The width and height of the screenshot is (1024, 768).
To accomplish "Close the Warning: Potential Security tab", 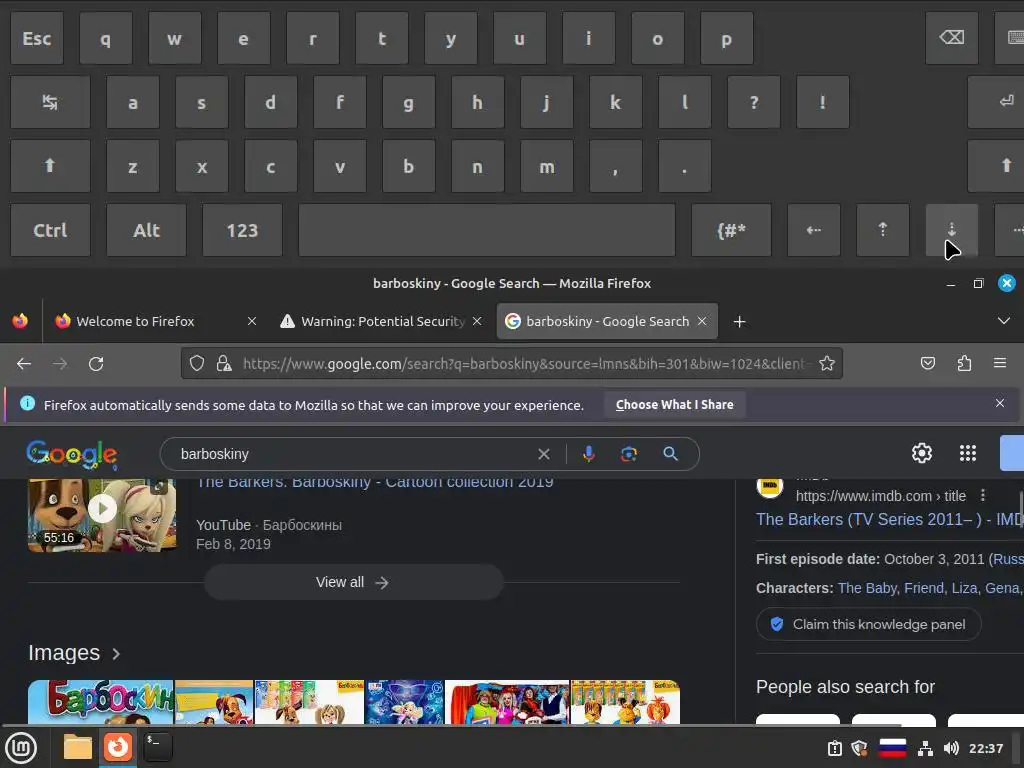I will pyautogui.click(x=477, y=321).
